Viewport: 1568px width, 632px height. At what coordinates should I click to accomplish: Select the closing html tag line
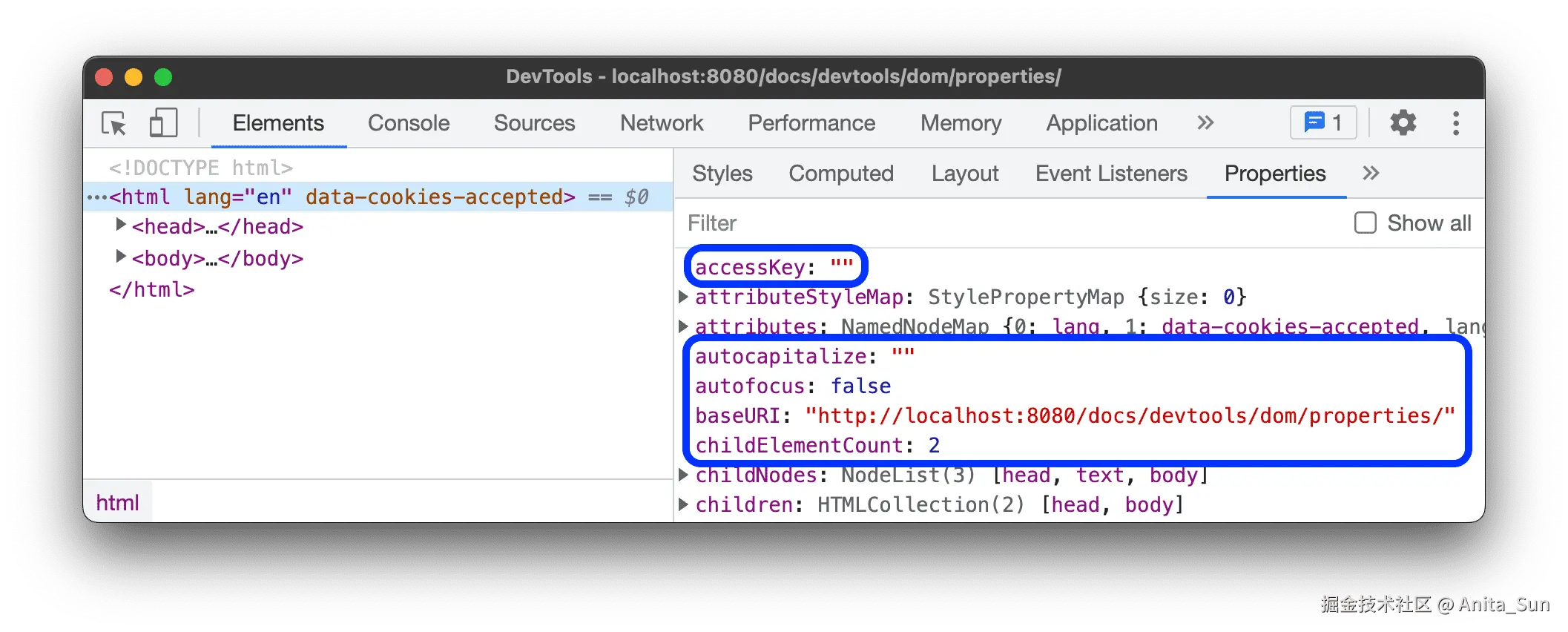coord(152,290)
